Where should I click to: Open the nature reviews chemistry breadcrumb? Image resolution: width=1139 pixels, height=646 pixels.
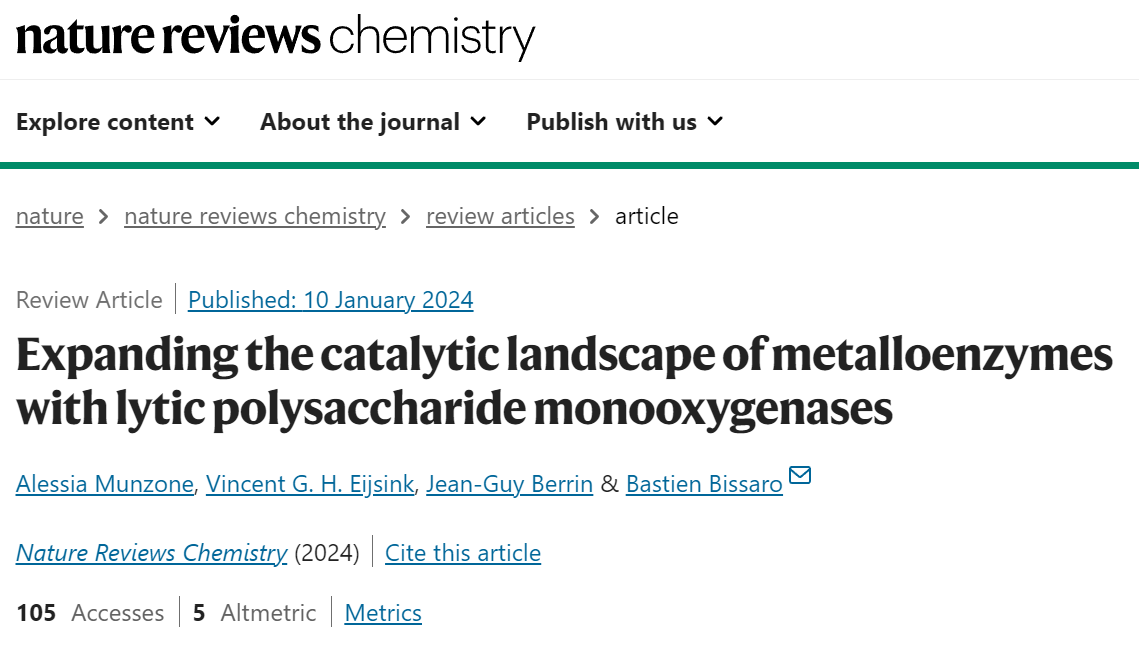pos(255,217)
